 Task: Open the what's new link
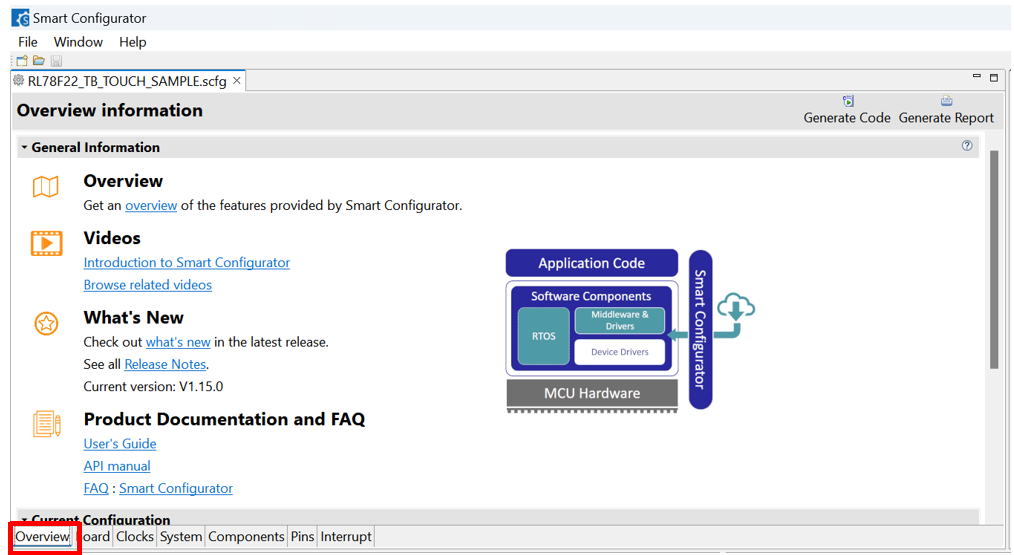[x=178, y=342]
